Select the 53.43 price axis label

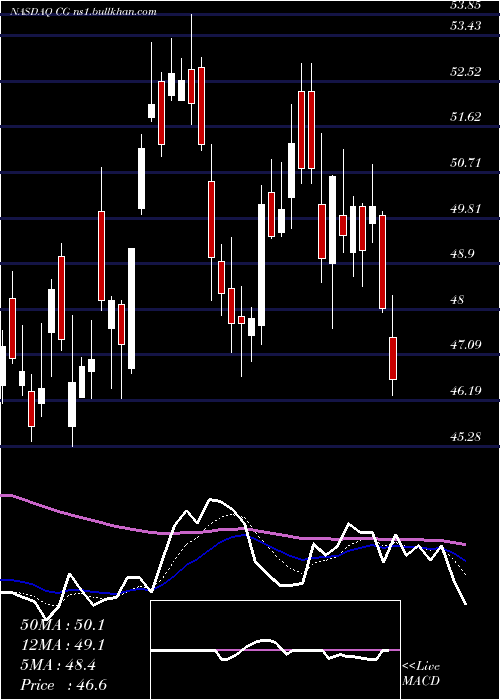[x=466, y=26]
